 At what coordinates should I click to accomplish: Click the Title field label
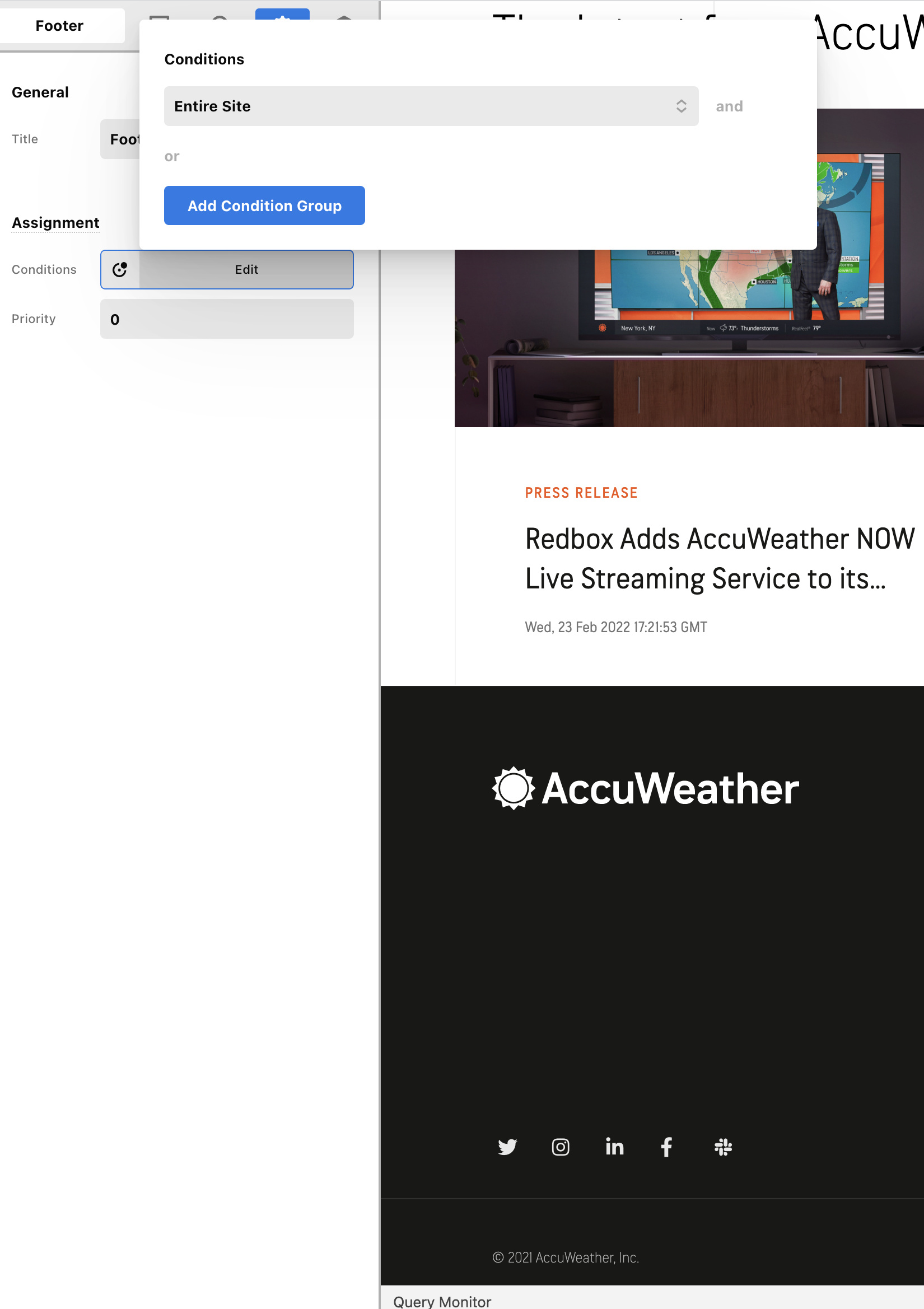pos(25,139)
